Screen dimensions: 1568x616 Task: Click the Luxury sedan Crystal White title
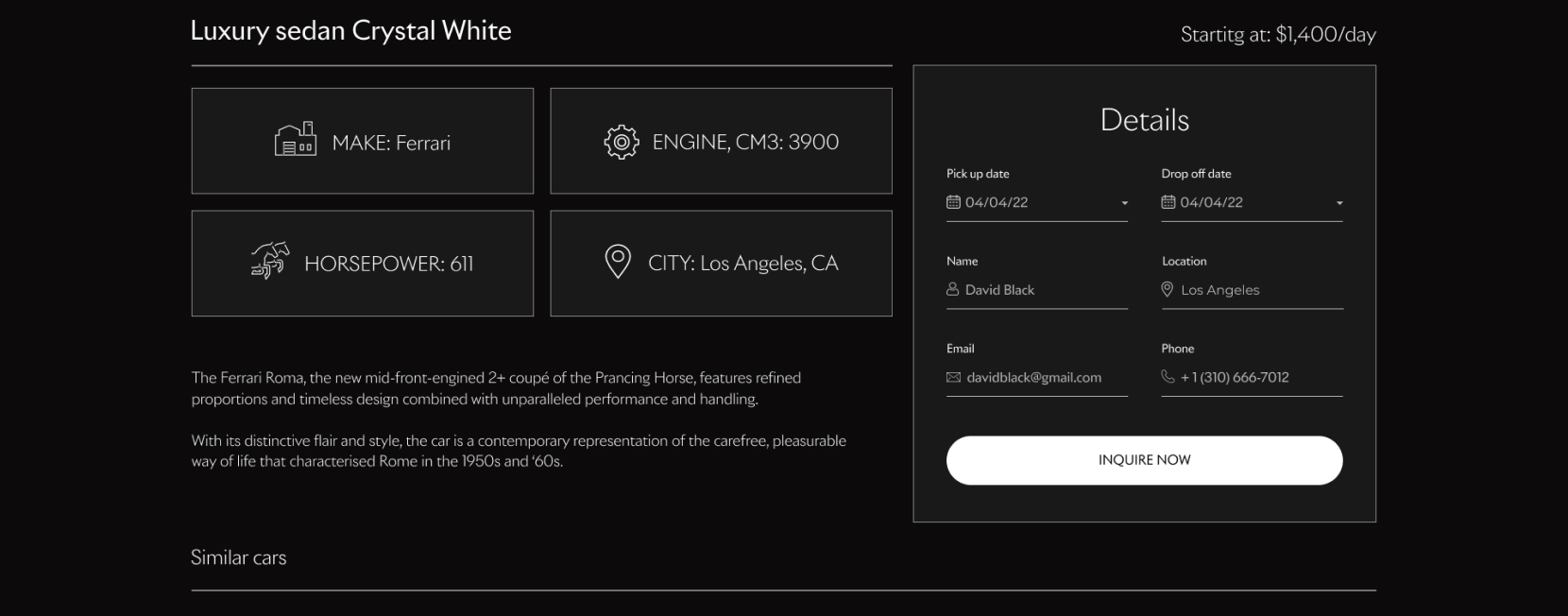[x=350, y=31]
